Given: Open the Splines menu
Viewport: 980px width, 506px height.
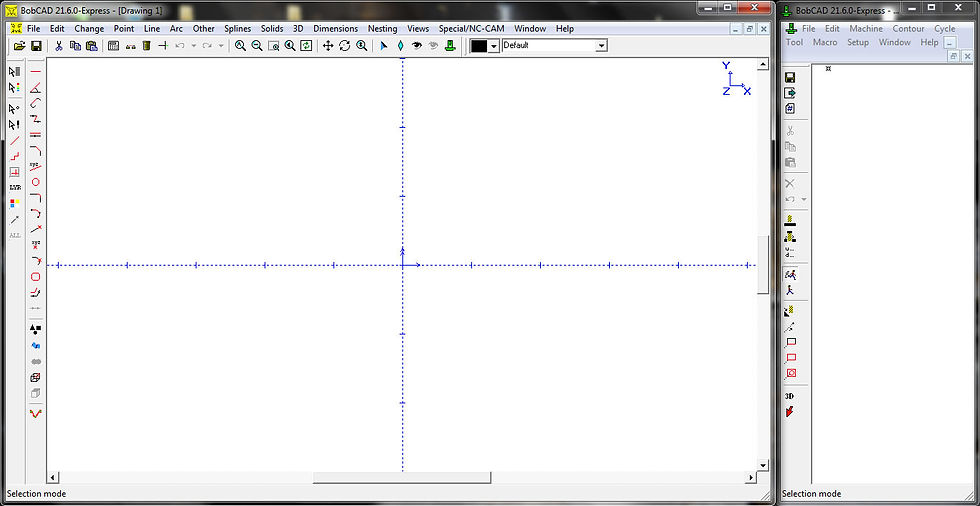Looking at the screenshot, I should [x=238, y=29].
